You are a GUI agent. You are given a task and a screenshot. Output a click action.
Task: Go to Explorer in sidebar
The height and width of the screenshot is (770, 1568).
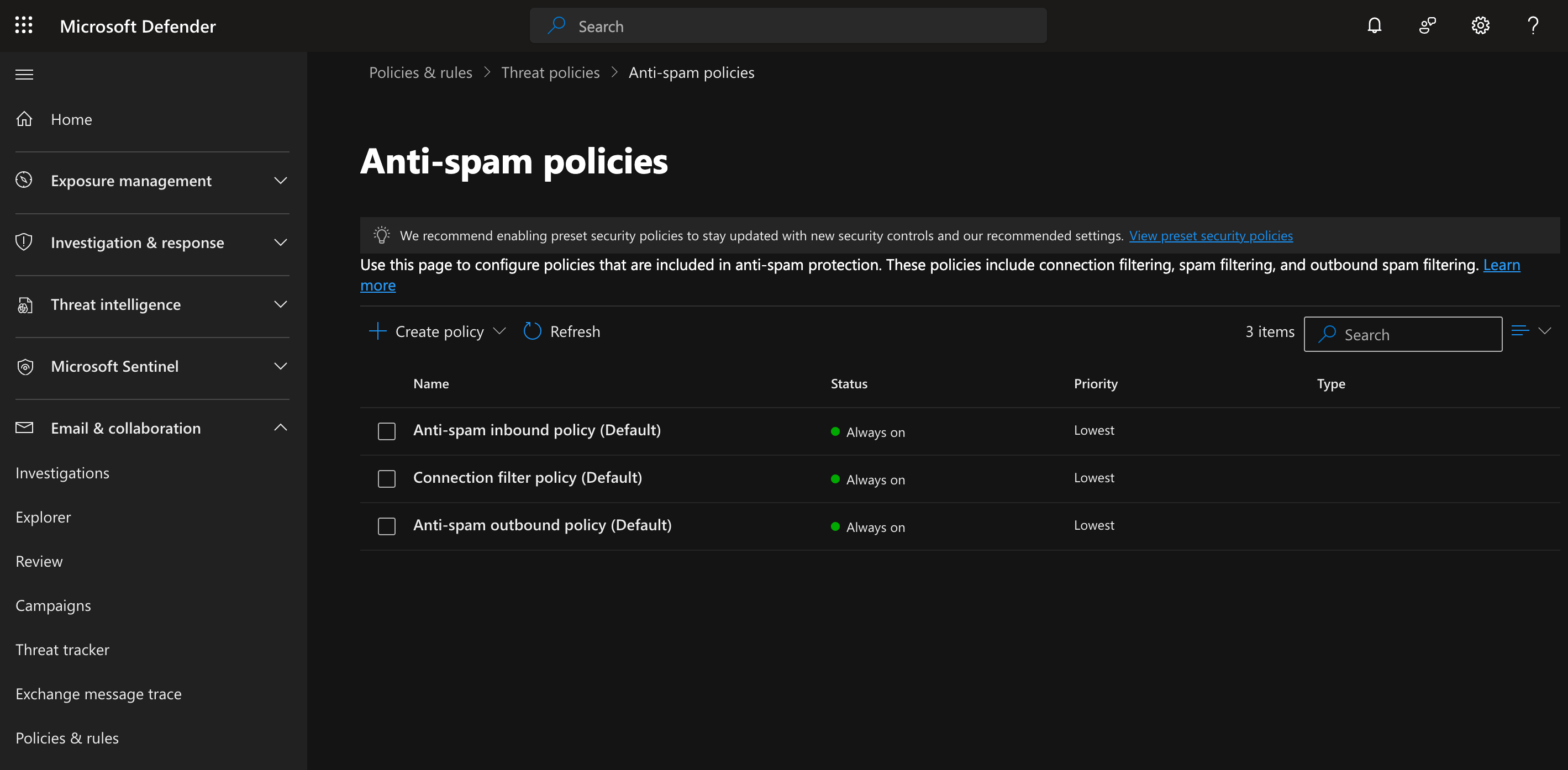pos(43,517)
